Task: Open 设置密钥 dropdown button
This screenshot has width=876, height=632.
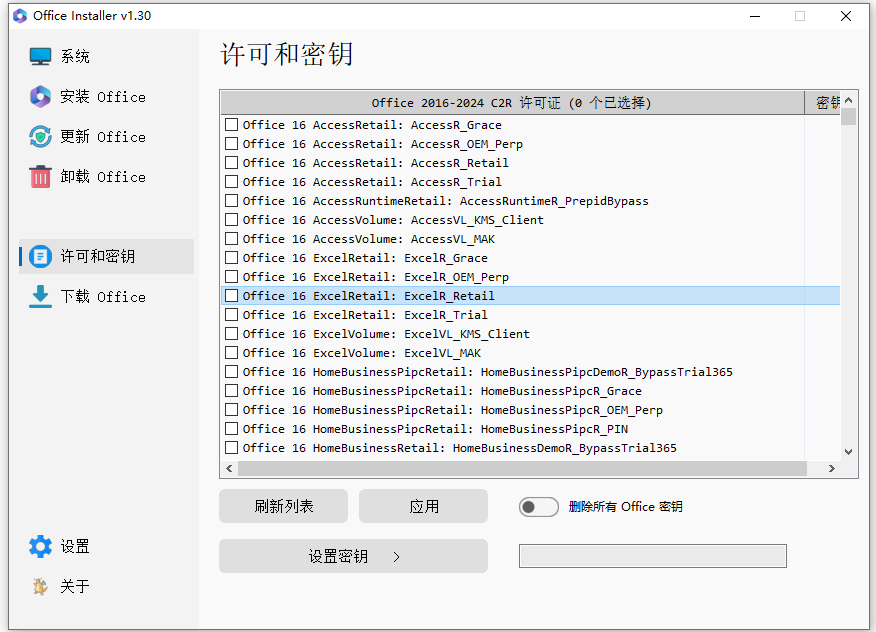Action: point(354,556)
